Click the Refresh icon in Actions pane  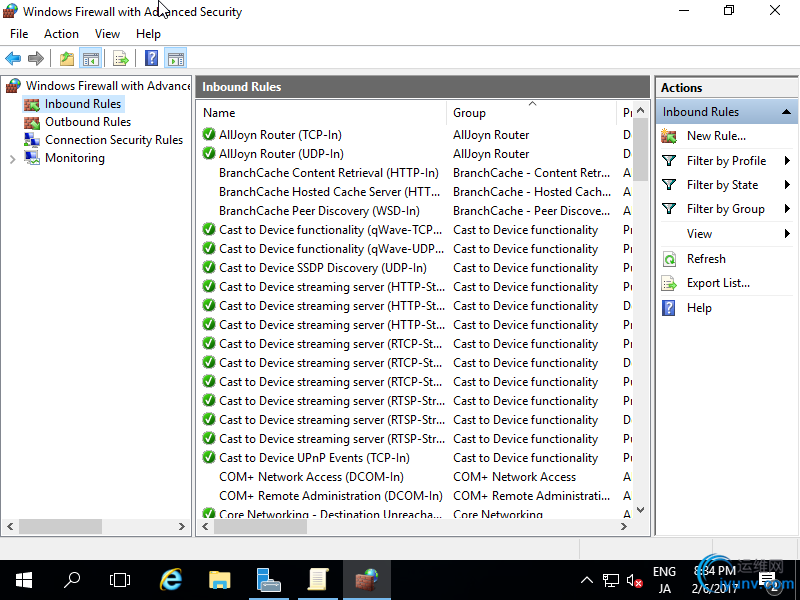point(669,259)
